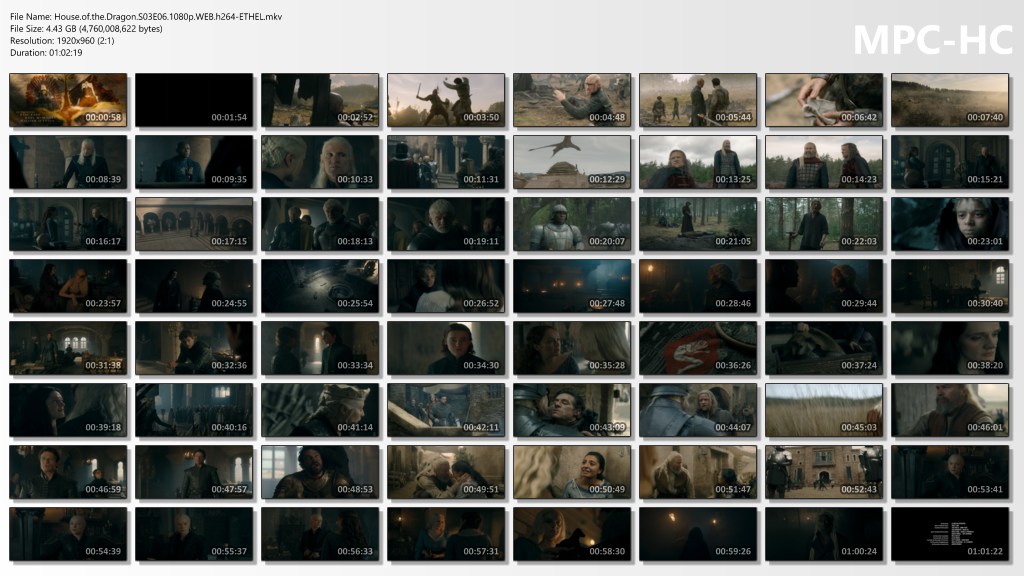Select the landscape thumbnail at 00:07:40
Image resolution: width=1024 pixels, height=576 pixels.
950,100
